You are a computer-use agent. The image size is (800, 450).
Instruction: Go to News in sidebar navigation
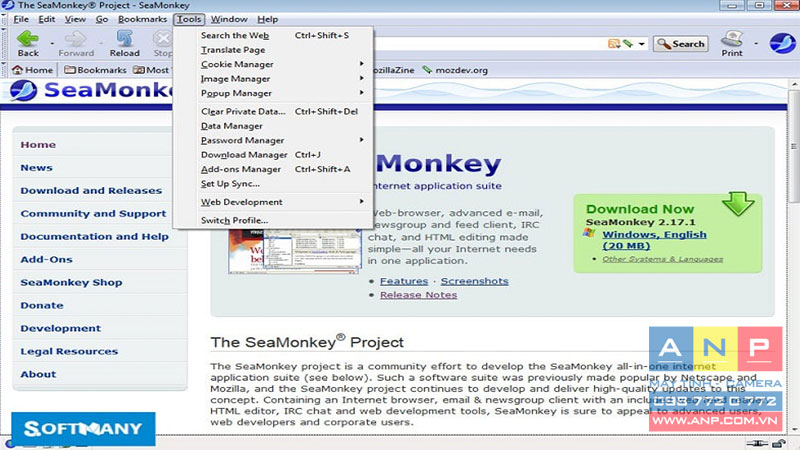36,167
